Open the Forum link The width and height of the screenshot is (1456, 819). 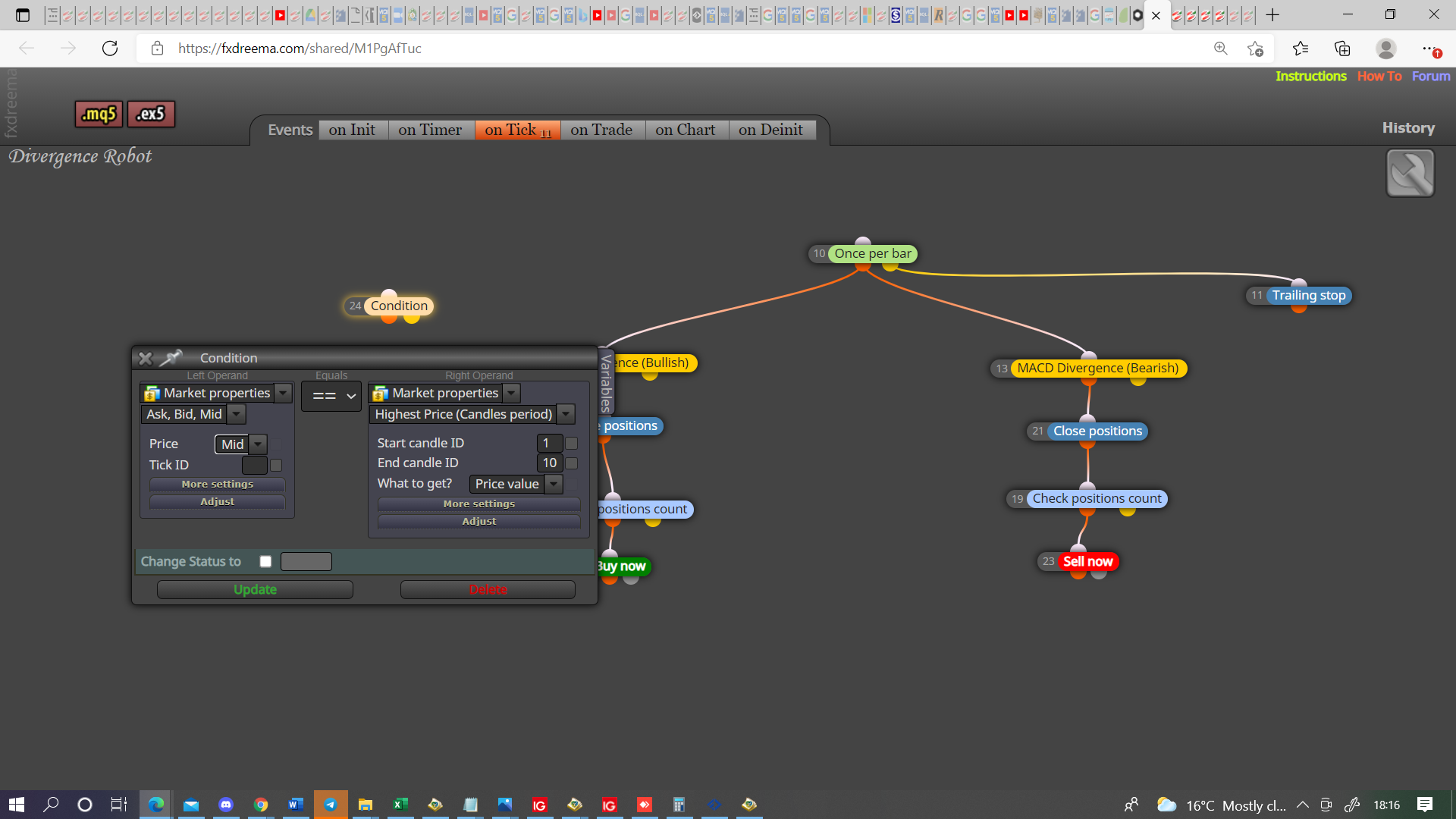point(1431,76)
